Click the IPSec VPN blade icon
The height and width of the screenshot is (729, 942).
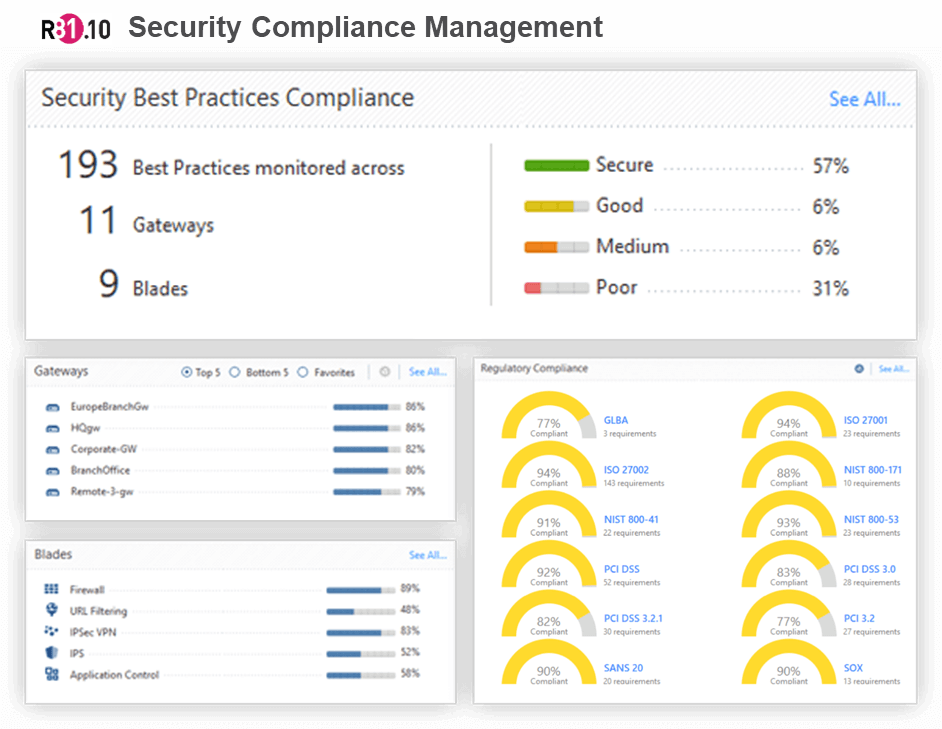[52, 631]
